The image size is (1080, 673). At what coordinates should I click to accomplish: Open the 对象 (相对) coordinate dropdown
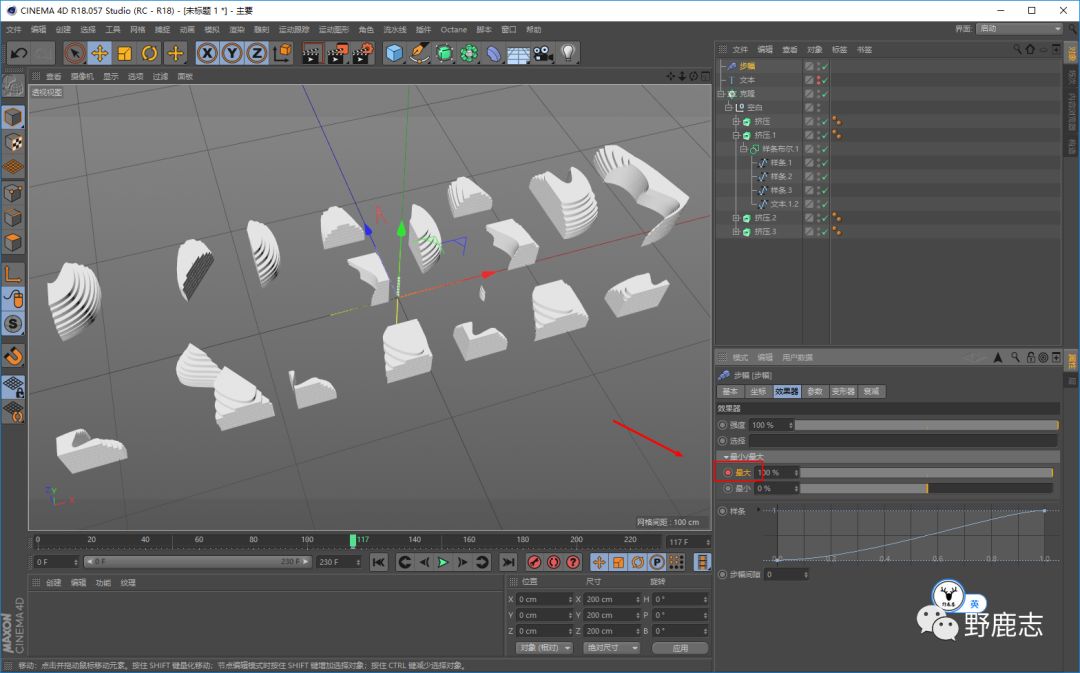[544, 647]
